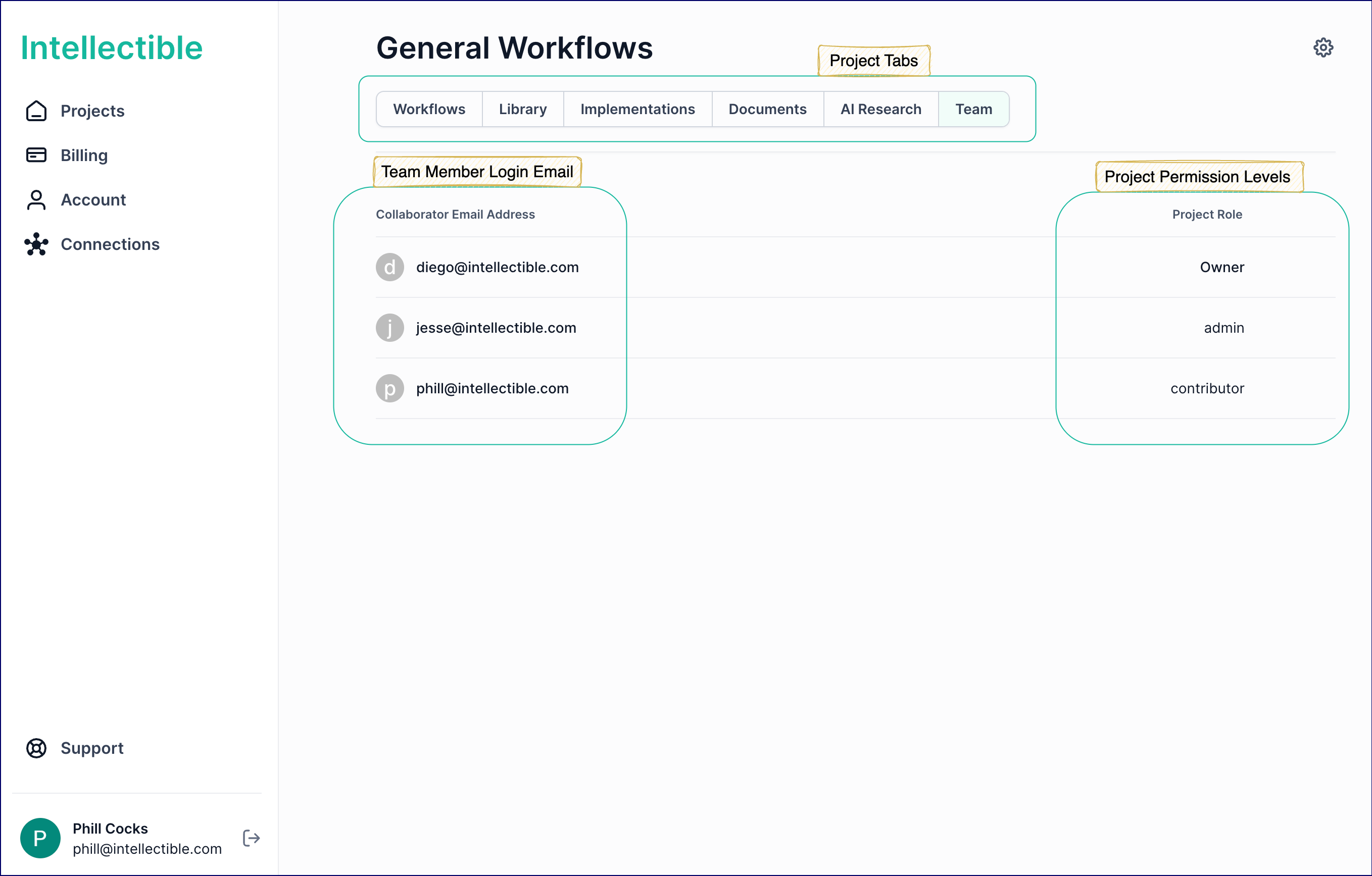Click phill@intellectible.com collaborator row

[x=492, y=388]
